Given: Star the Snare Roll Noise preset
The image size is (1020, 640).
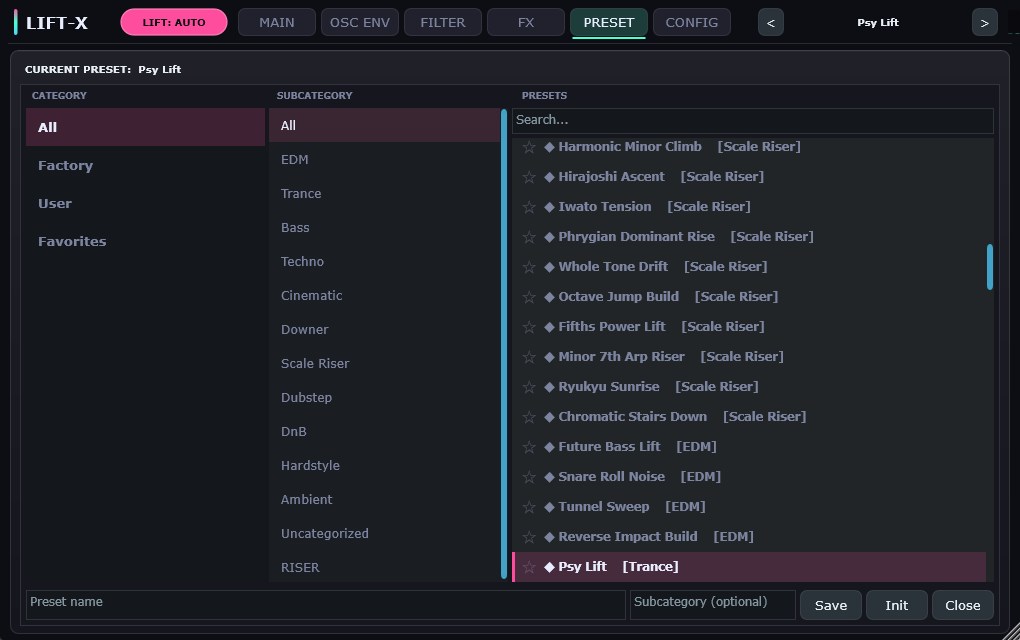Looking at the screenshot, I should (529, 477).
